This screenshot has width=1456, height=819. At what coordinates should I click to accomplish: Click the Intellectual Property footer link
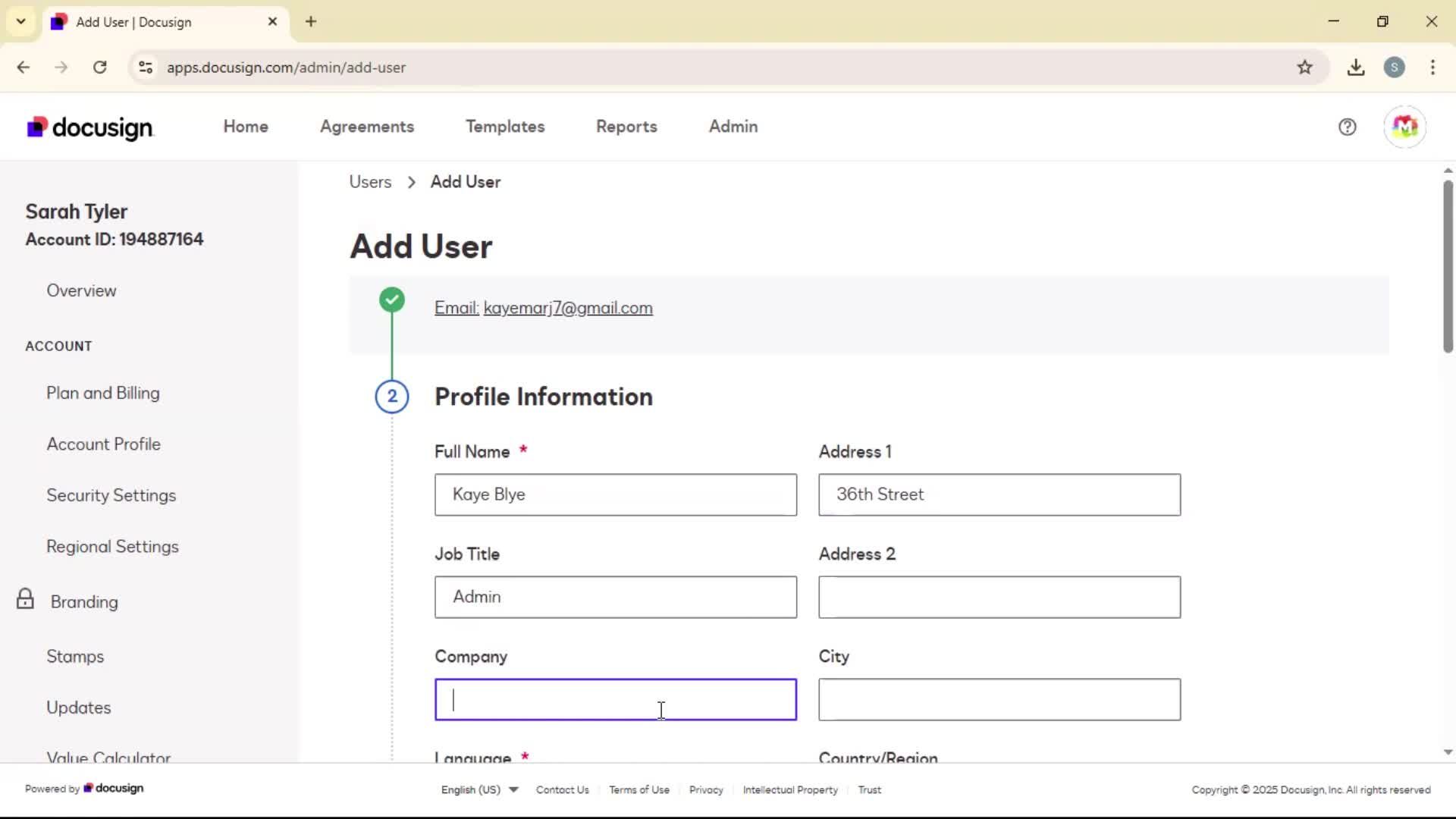pos(790,789)
